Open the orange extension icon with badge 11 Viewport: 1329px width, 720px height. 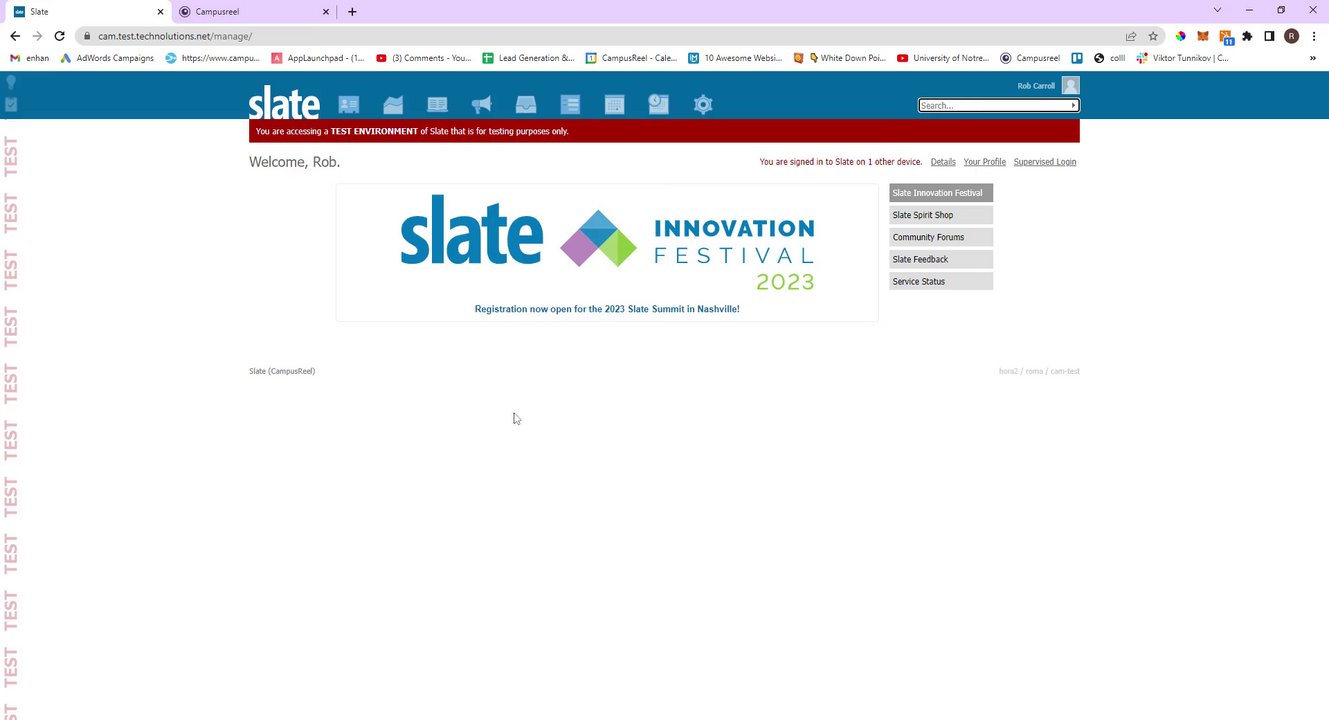pyautogui.click(x=1225, y=37)
